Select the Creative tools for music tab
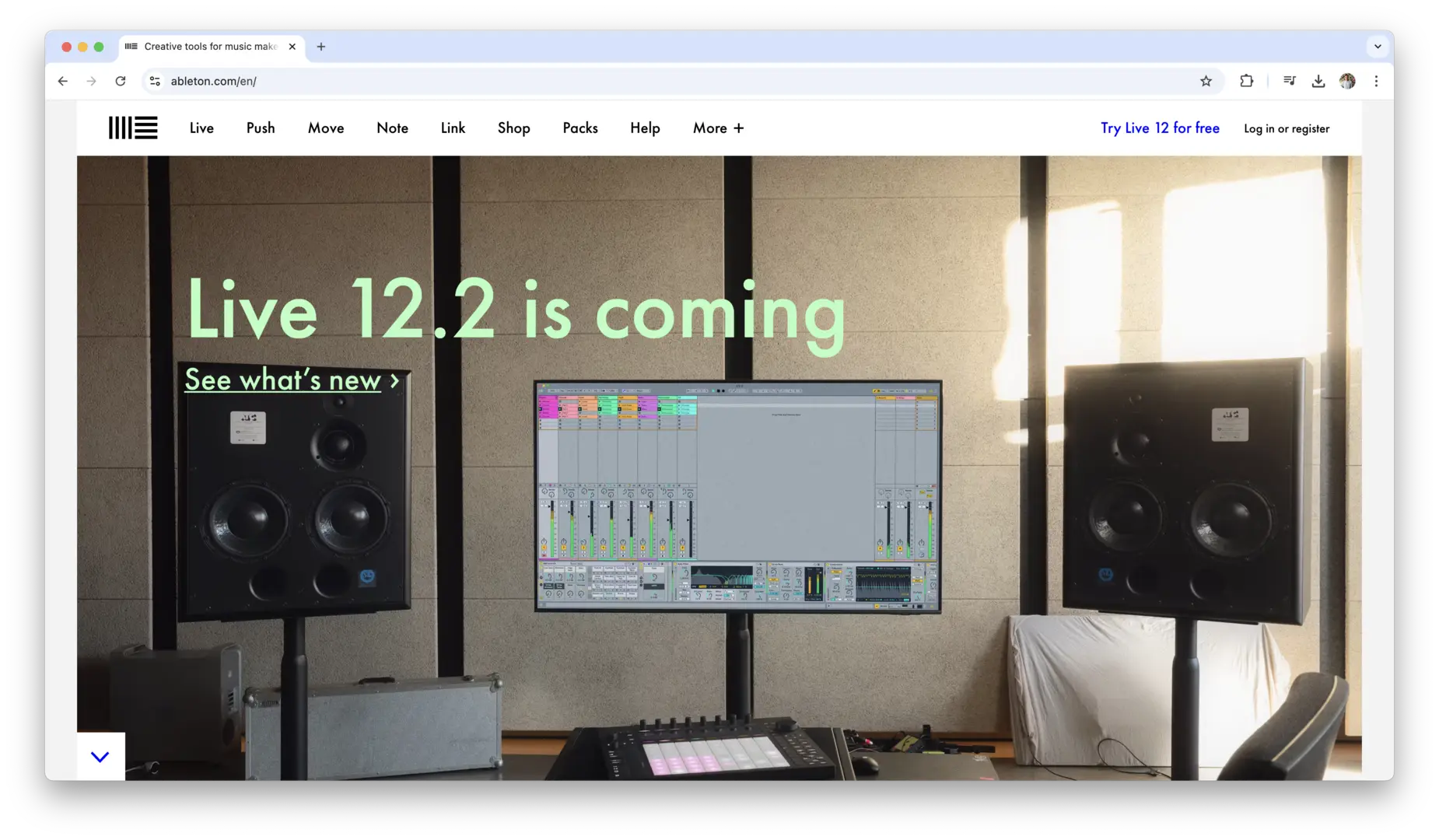This screenshot has width=1439, height=840. (x=210, y=47)
